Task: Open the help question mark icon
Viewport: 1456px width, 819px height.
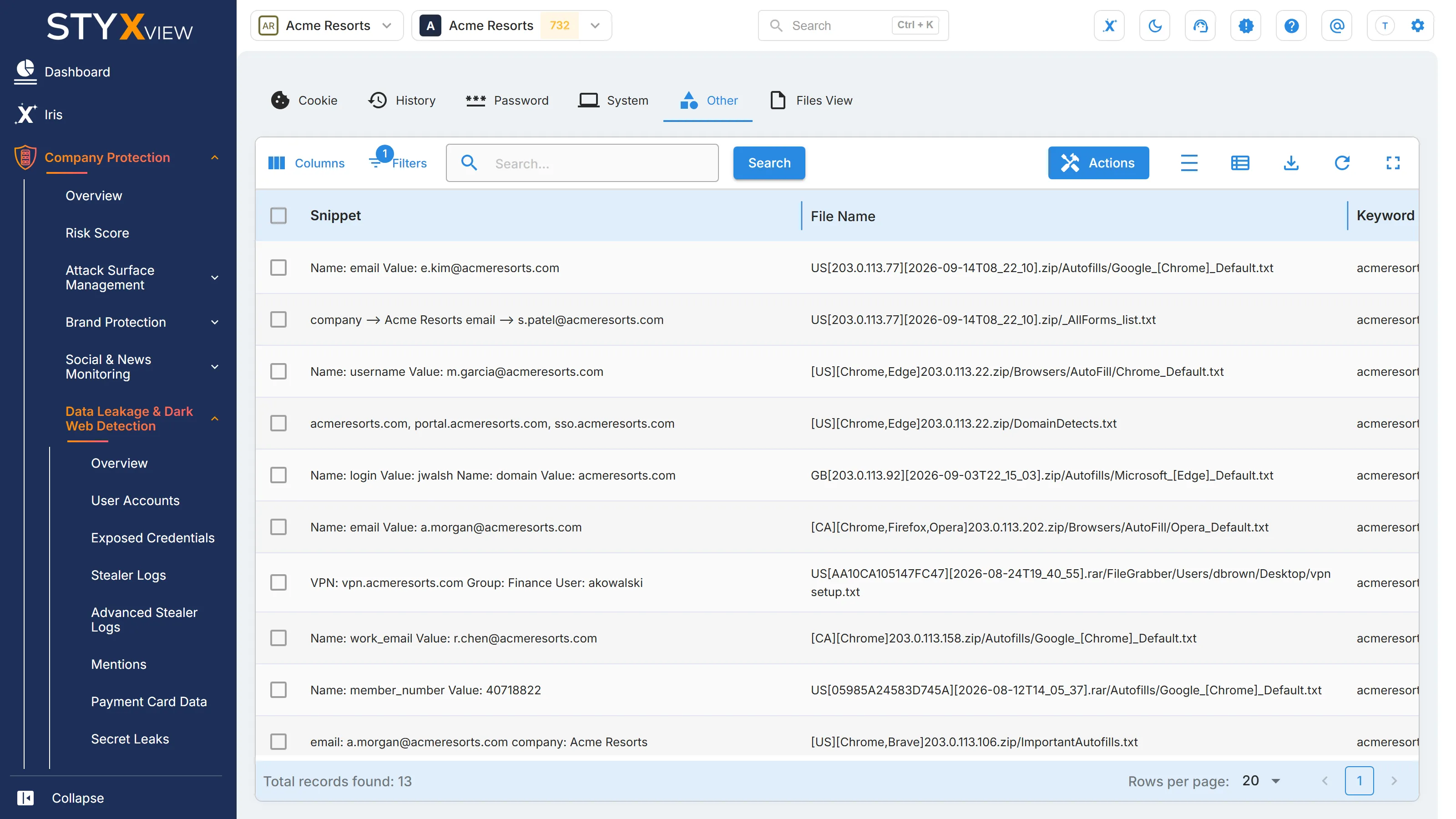Action: [x=1291, y=25]
